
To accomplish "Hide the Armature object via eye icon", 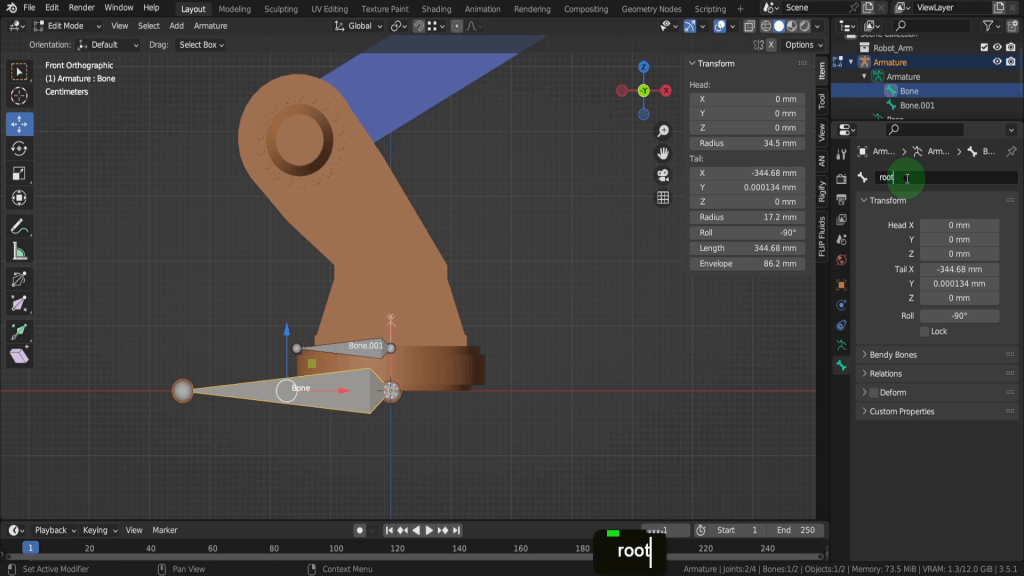I will click(997, 62).
